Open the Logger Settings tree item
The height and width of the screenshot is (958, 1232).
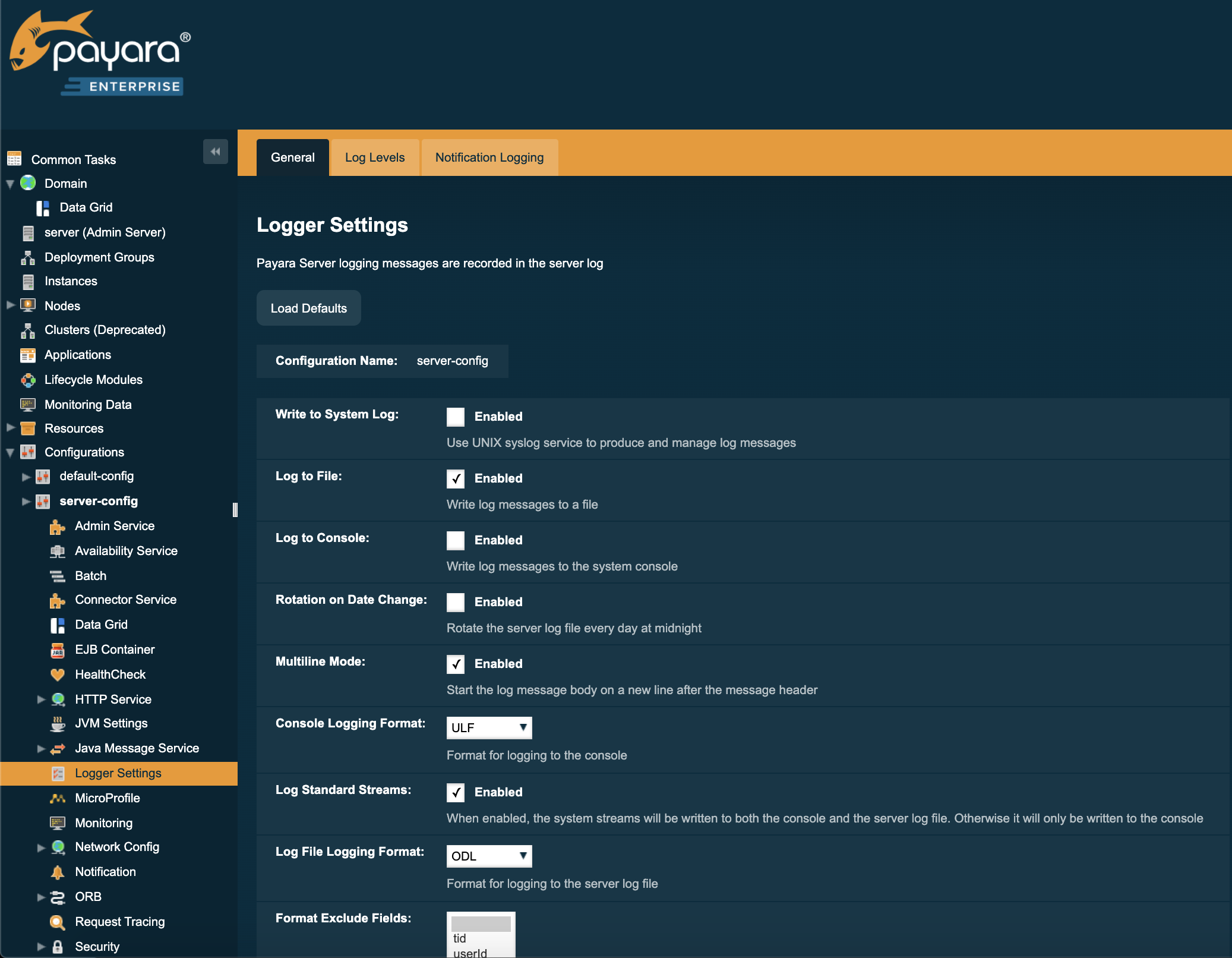pyautogui.click(x=118, y=773)
